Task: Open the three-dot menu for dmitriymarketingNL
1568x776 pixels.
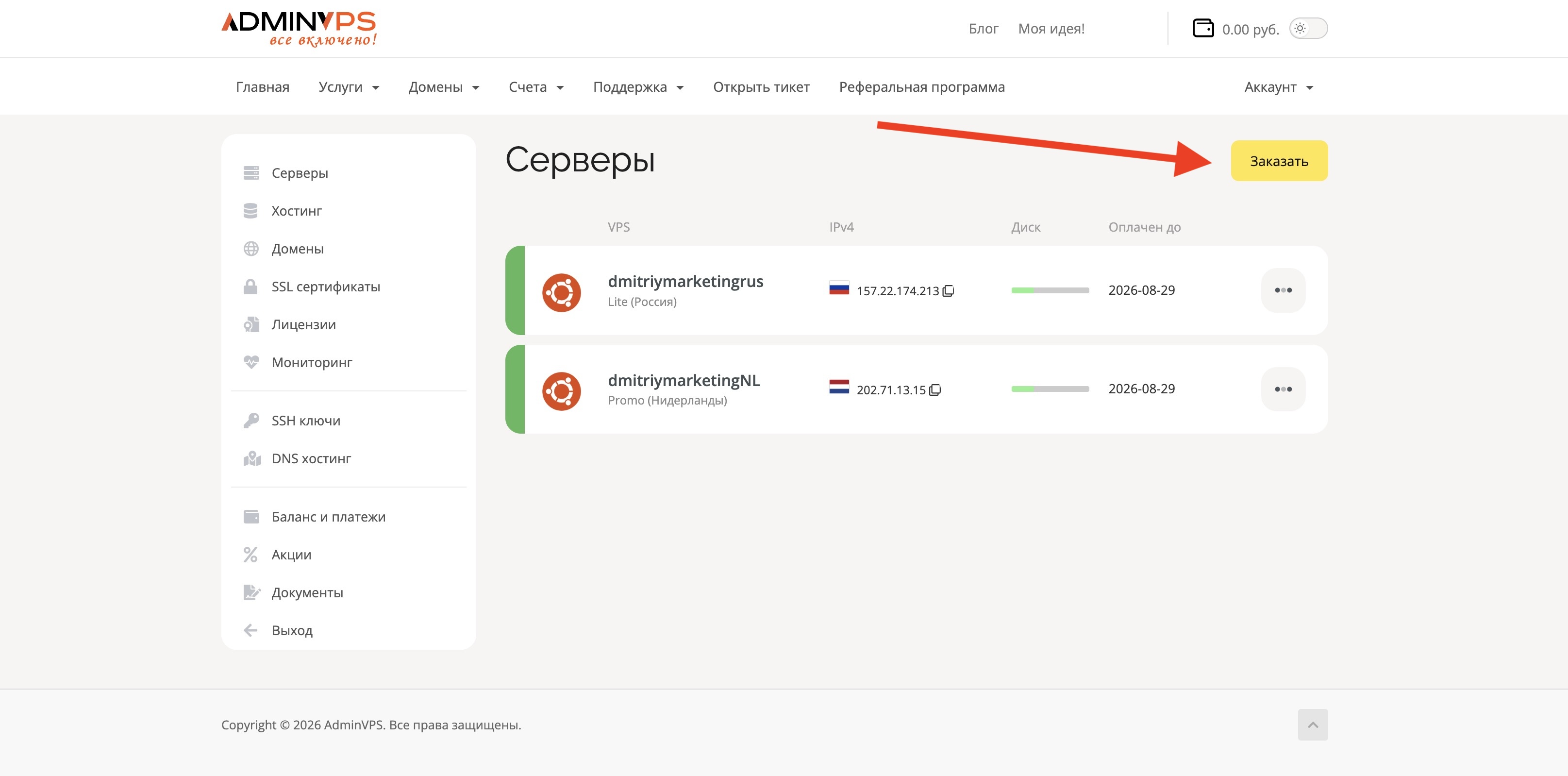Action: tap(1283, 389)
